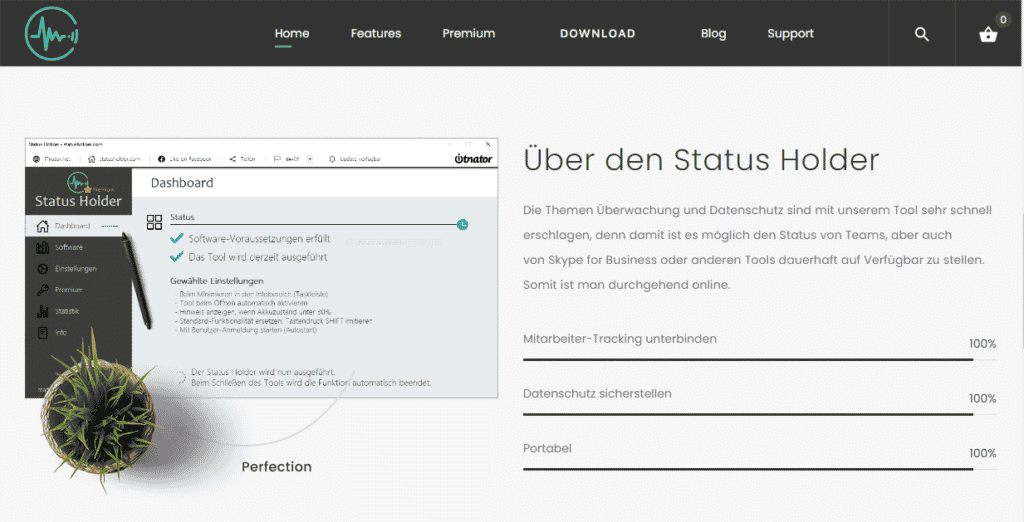Viewport: 1024px width, 522px height.
Task: Click the Like on Facebook icon
Action: 161,159
